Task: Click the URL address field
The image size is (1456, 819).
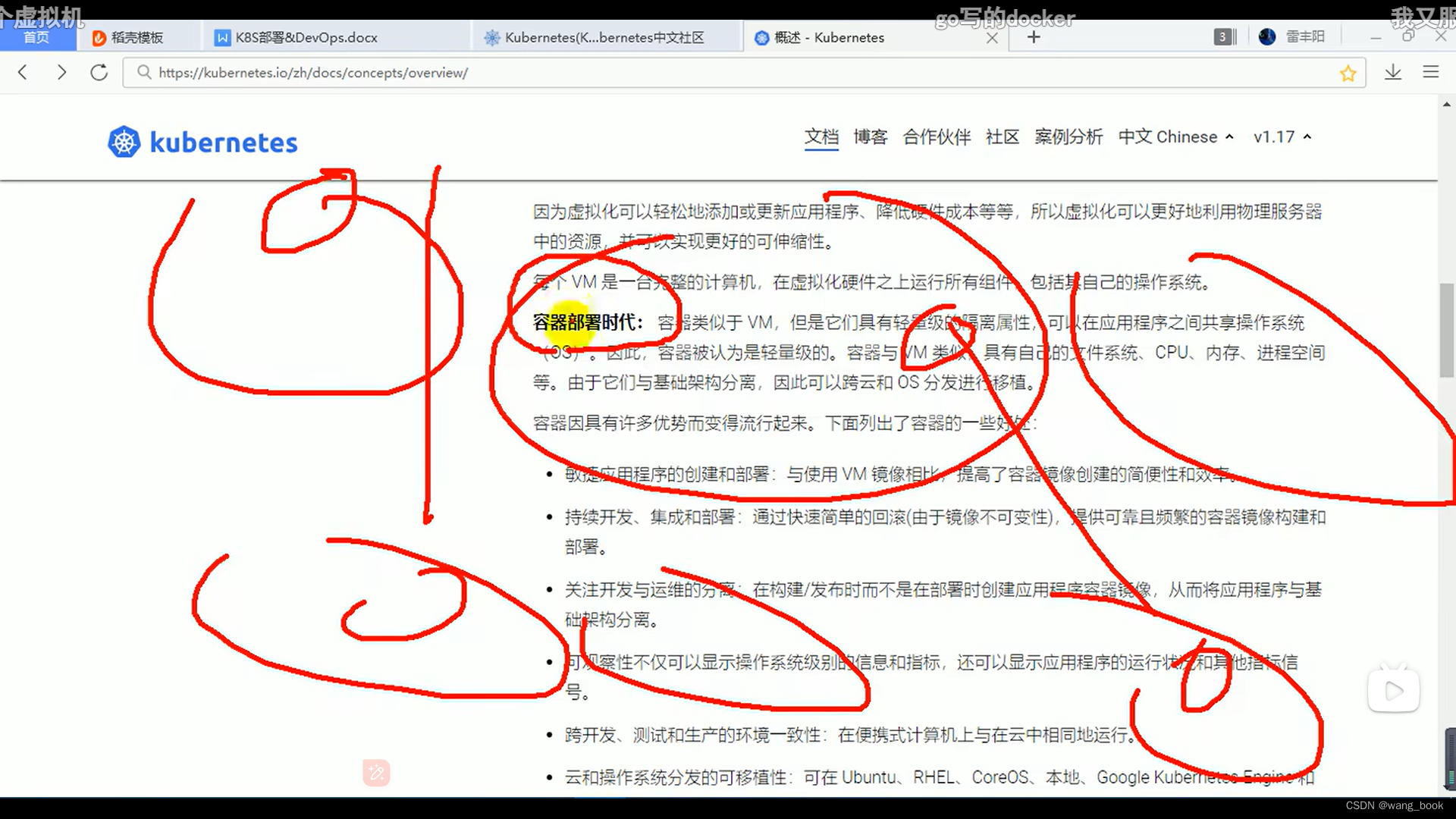Action: (743, 73)
